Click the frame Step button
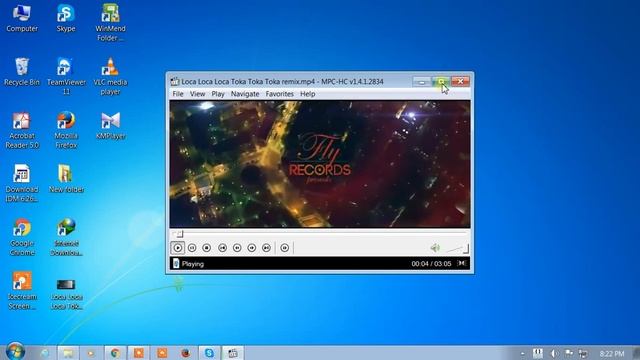The height and width of the screenshot is (360, 640). click(x=285, y=248)
